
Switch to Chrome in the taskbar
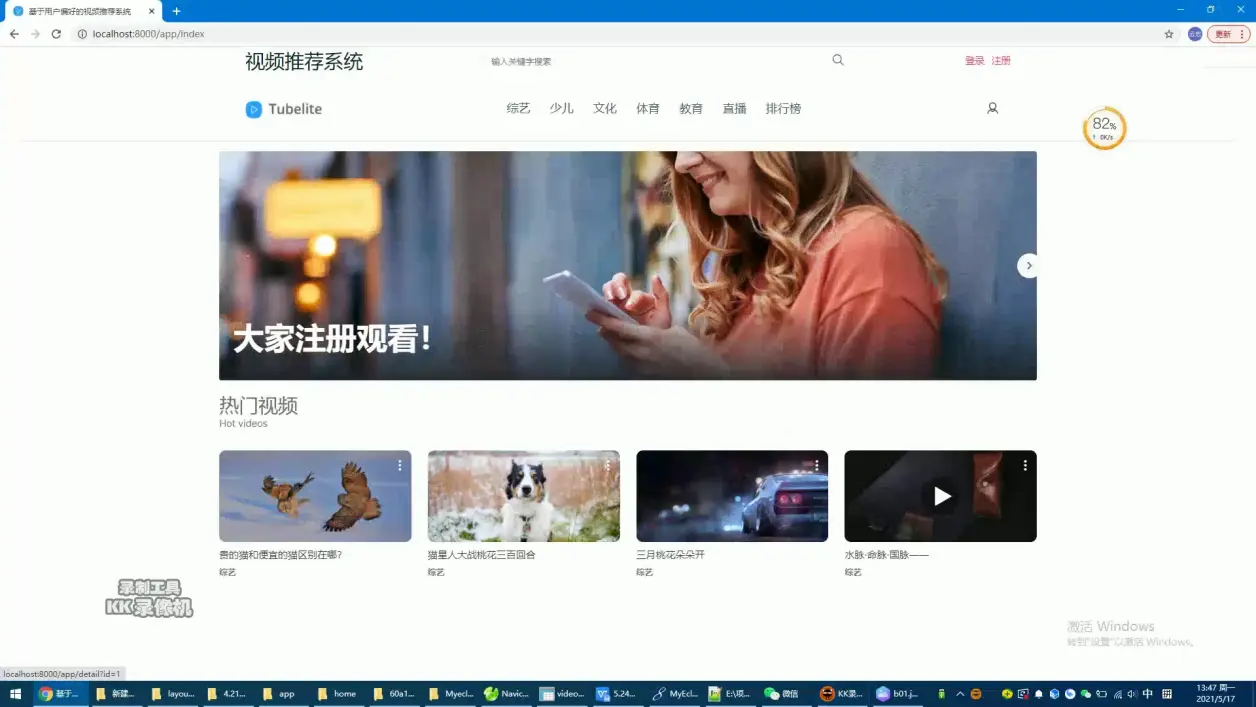pyautogui.click(x=60, y=694)
